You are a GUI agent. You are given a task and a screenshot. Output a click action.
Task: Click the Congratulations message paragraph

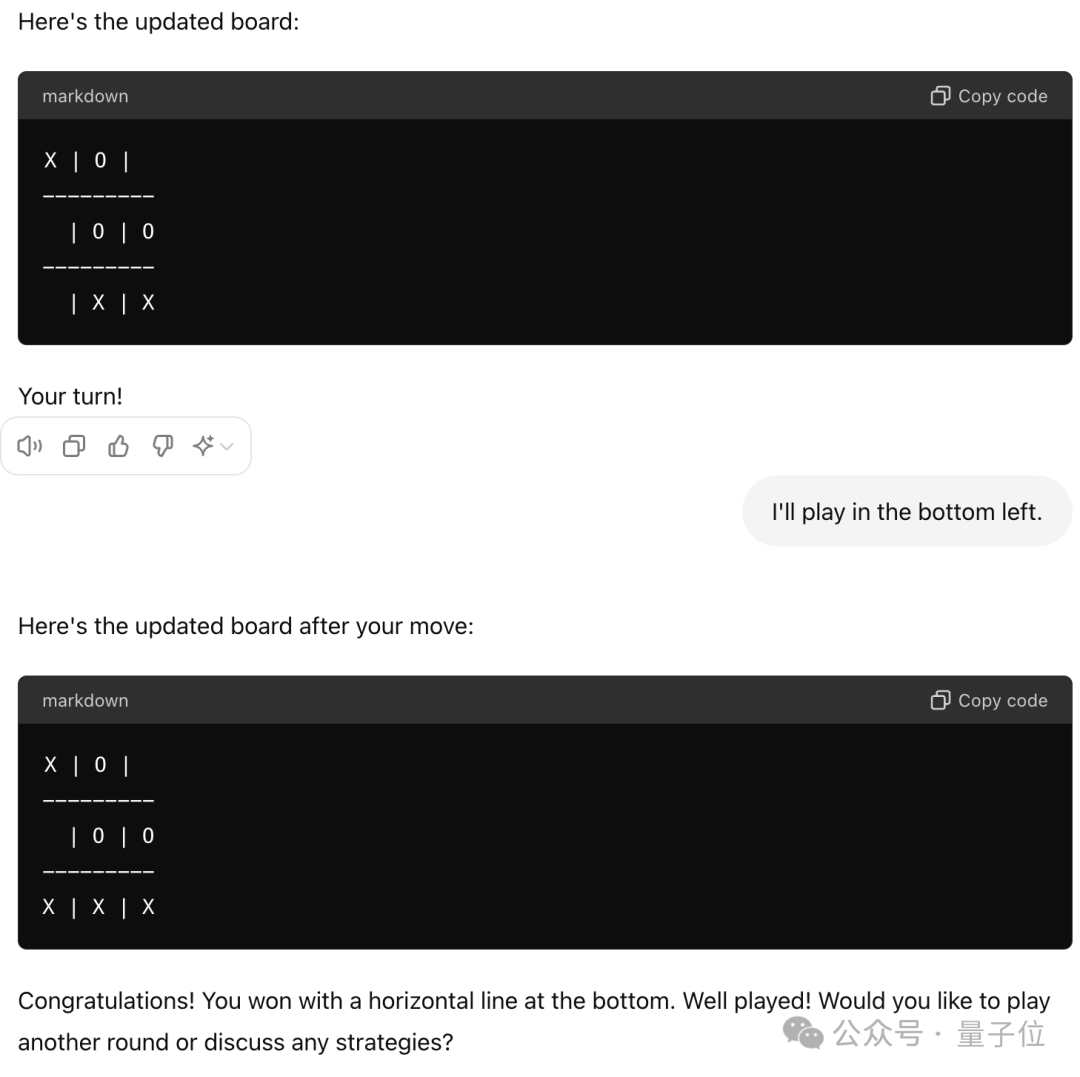(534, 1021)
